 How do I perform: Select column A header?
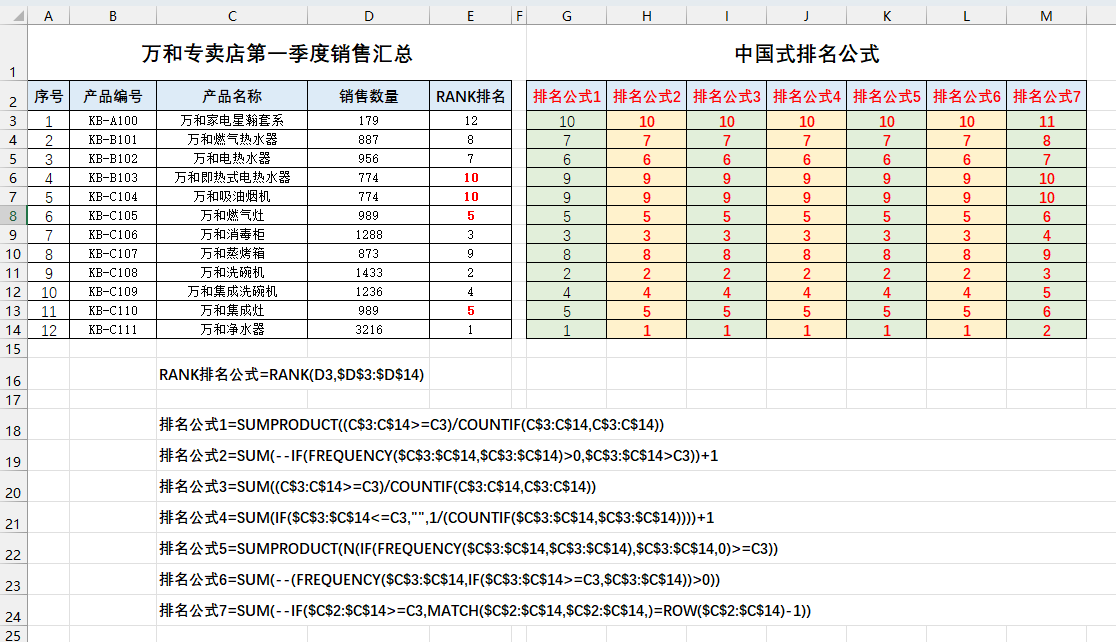(48, 16)
